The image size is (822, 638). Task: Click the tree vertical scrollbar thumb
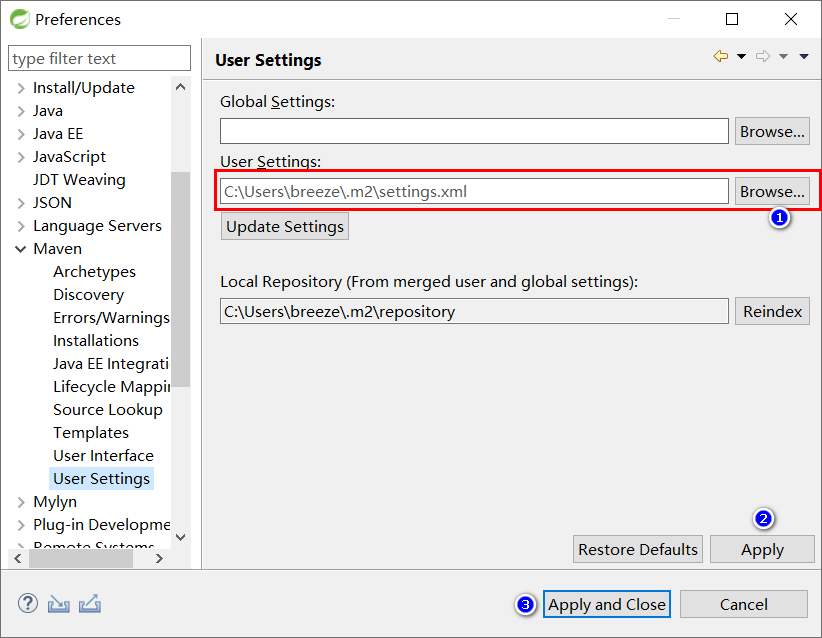click(x=180, y=279)
